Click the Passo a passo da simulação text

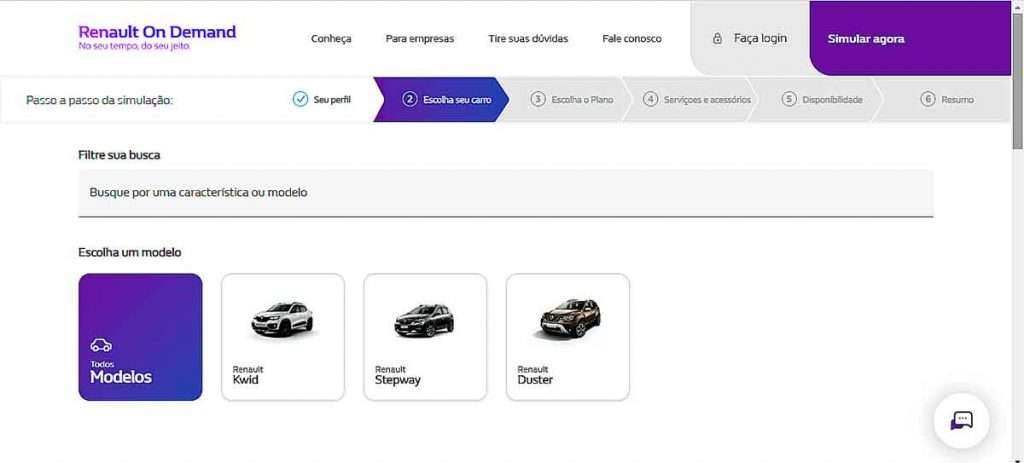click(x=99, y=100)
